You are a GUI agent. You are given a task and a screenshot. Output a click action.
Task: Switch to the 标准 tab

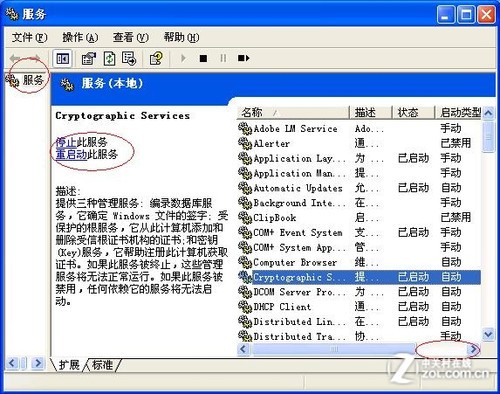click(x=103, y=365)
